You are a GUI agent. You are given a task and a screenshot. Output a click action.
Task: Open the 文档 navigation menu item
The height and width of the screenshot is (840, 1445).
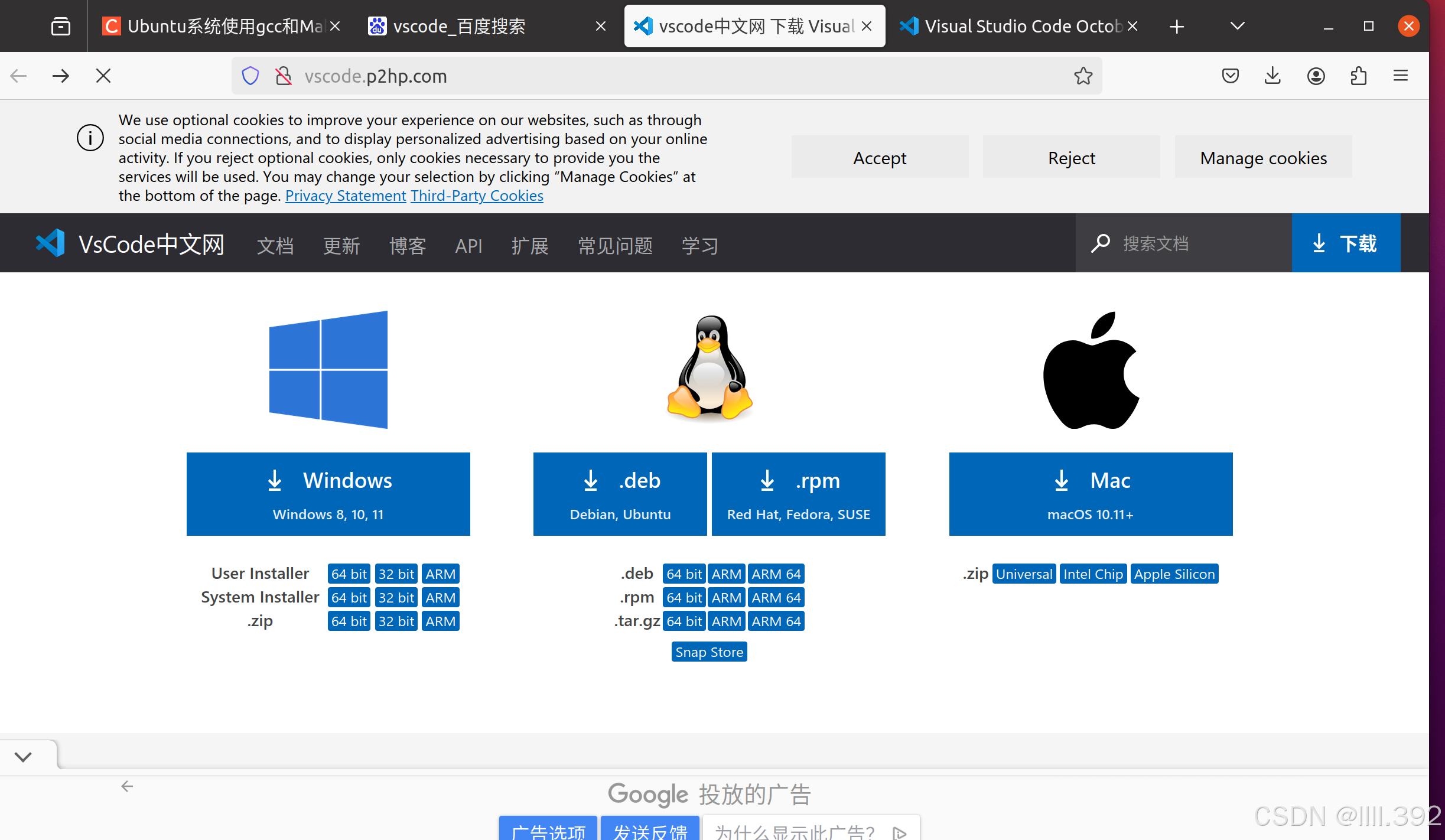click(x=275, y=245)
